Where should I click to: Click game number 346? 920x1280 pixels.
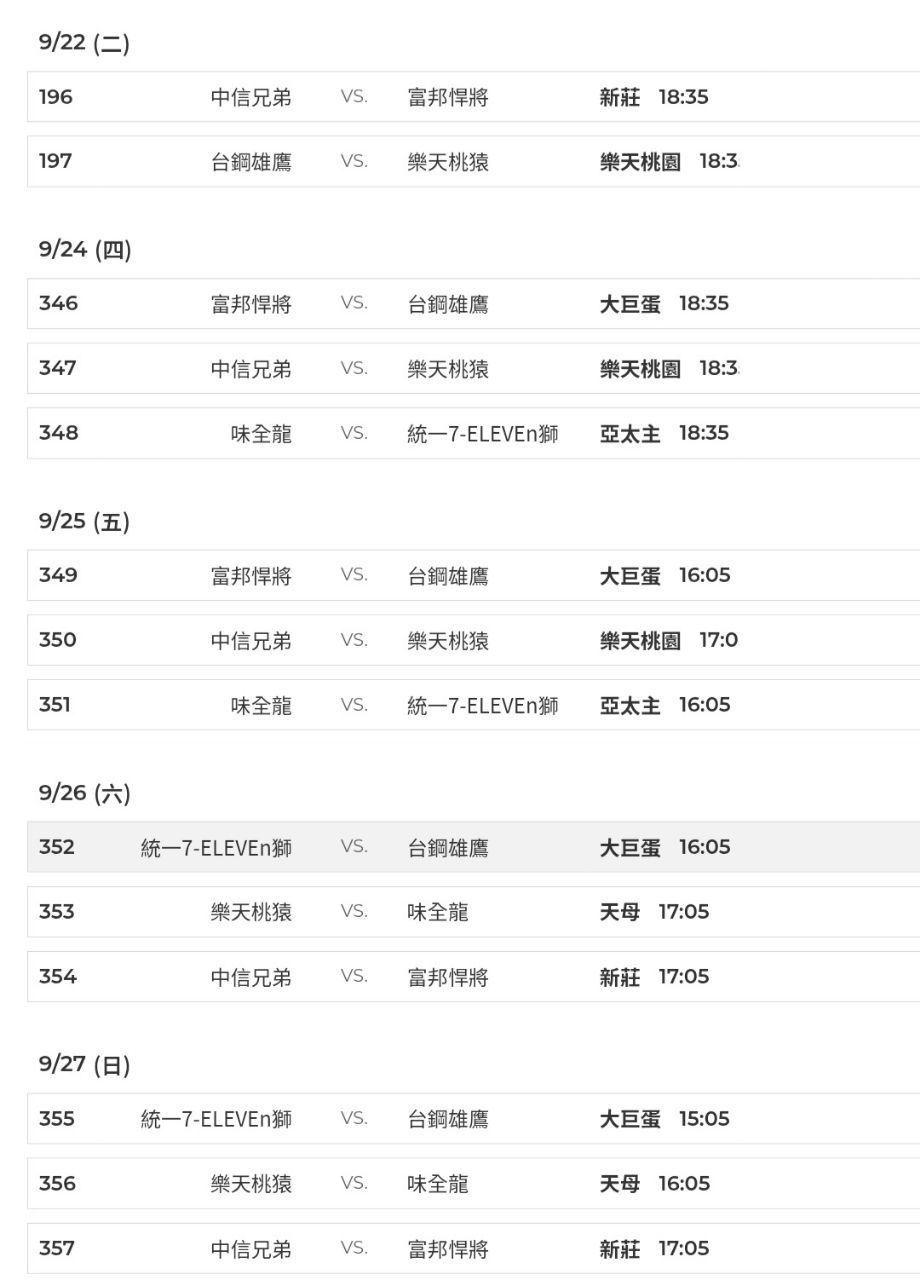[x=58, y=303]
